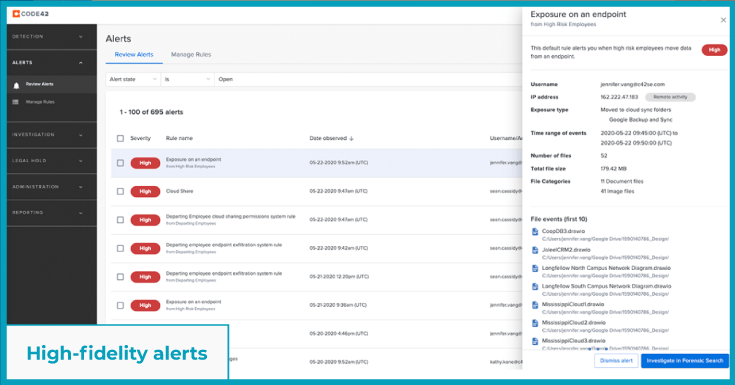Click the Remote activity tag

[x=670, y=97]
